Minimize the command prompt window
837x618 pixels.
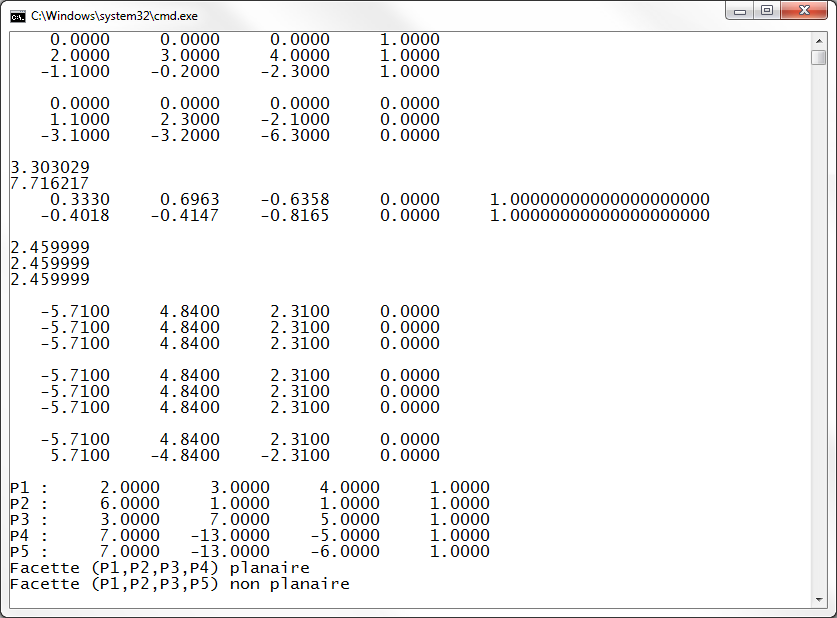click(x=741, y=11)
